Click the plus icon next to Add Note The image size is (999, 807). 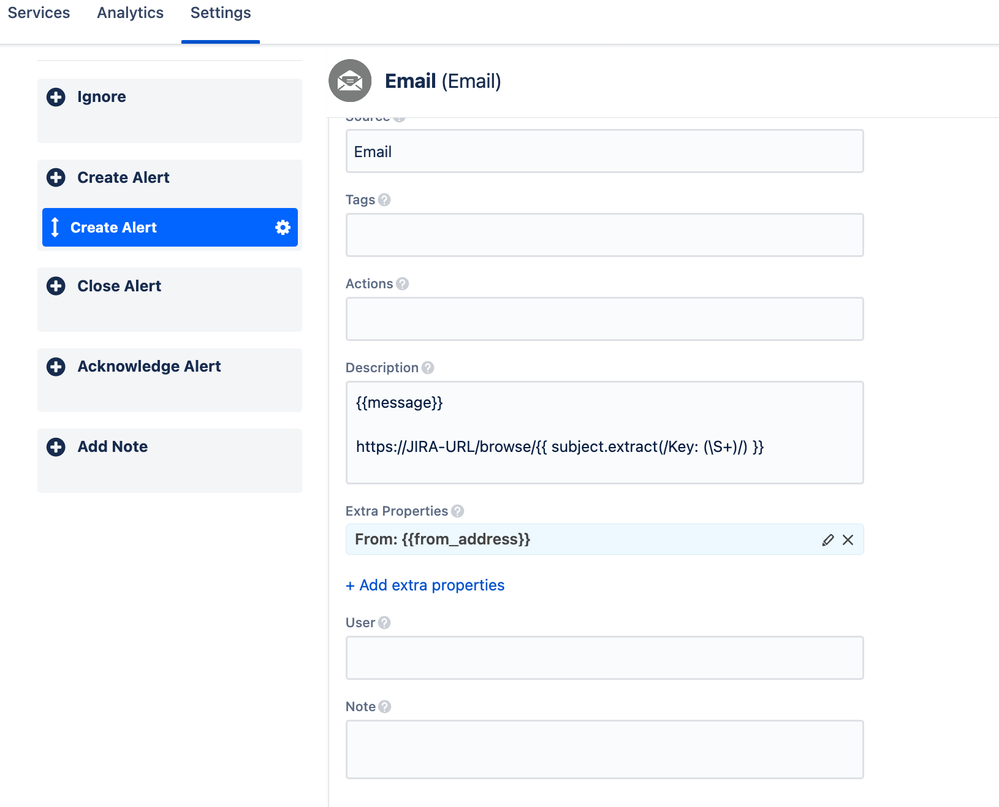coord(56,446)
